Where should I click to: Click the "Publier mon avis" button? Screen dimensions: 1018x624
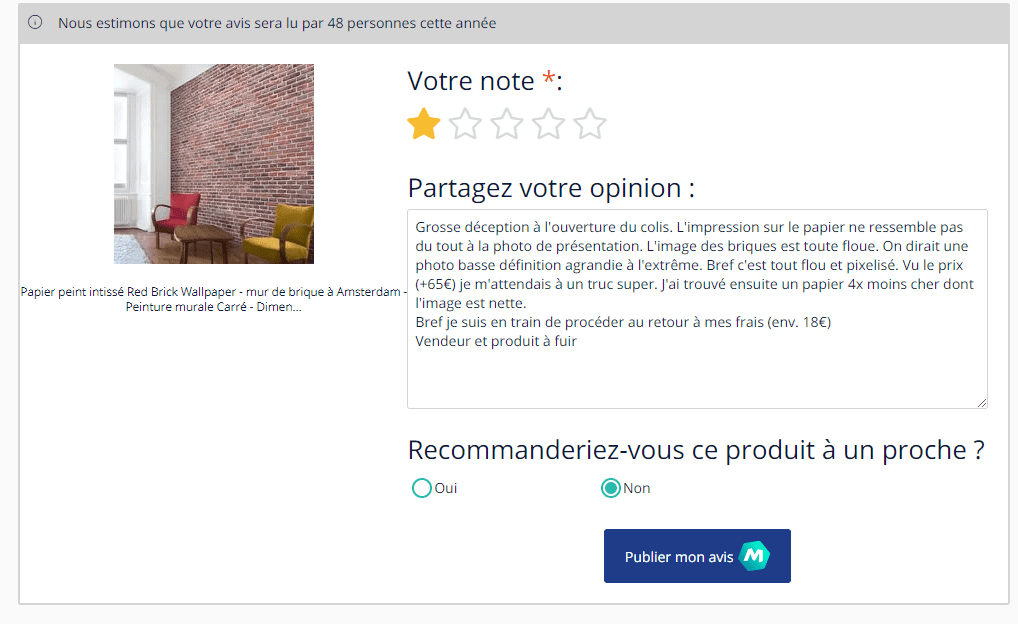697,555
